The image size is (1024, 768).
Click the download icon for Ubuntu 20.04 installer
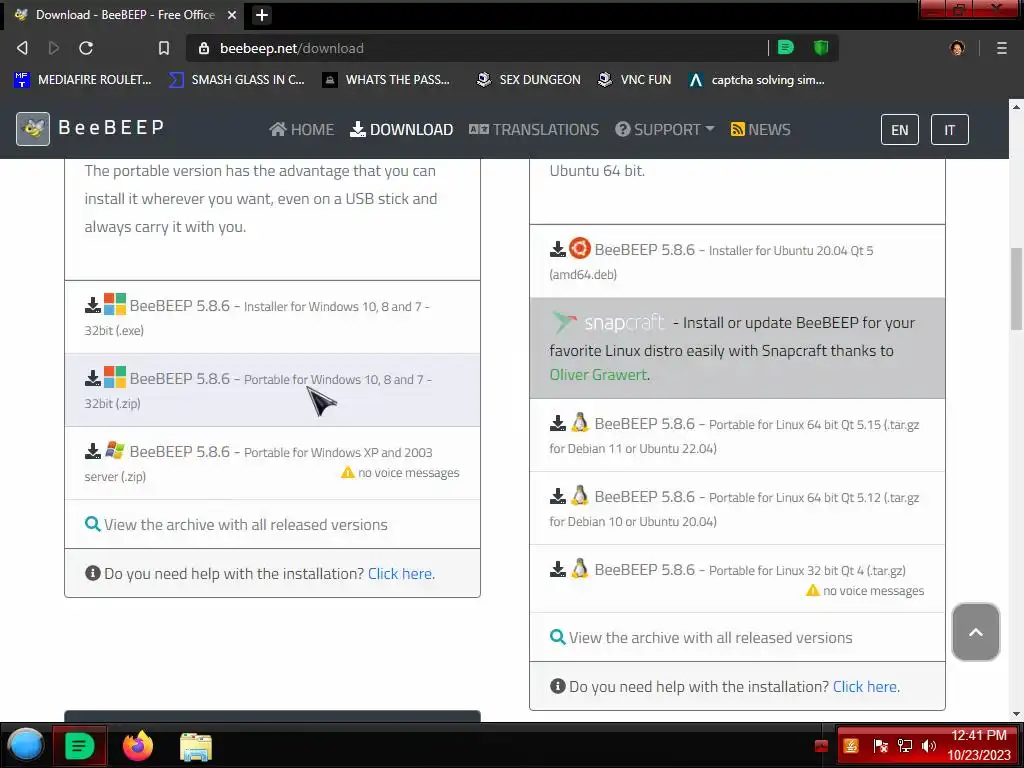[558, 249]
